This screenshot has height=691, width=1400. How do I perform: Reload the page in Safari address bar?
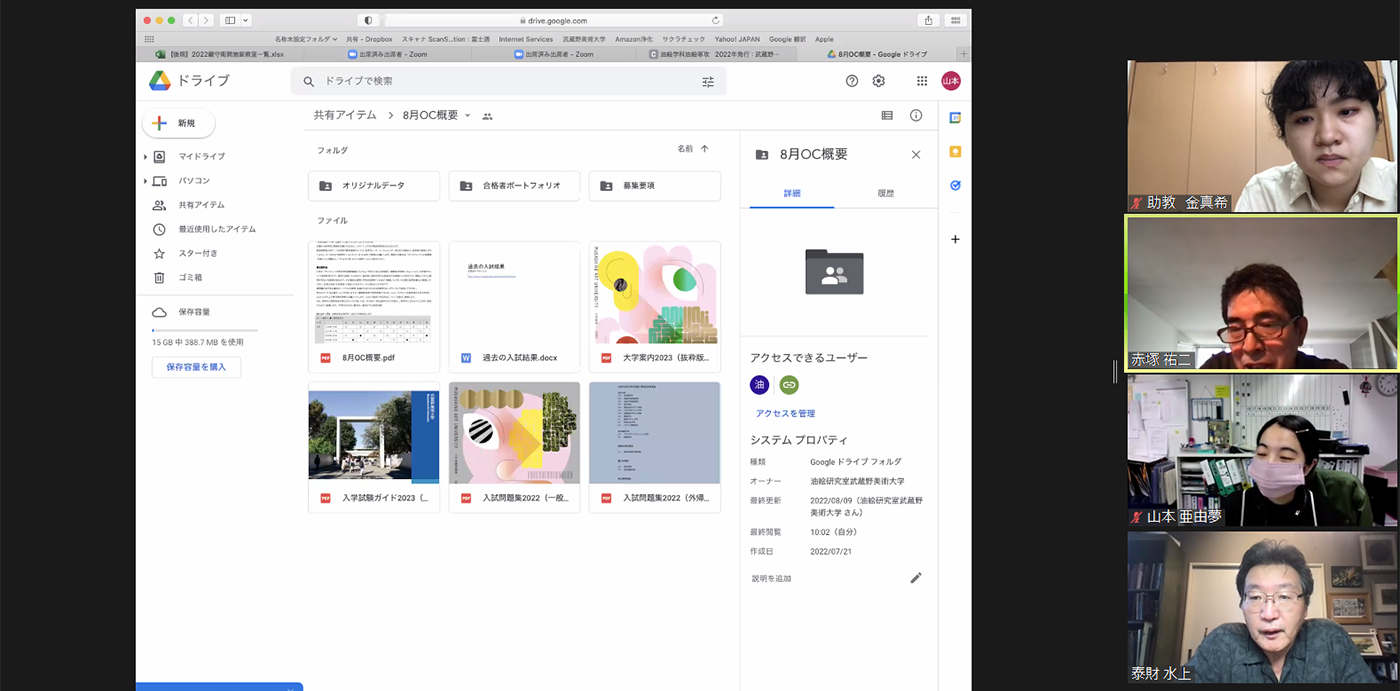point(716,20)
